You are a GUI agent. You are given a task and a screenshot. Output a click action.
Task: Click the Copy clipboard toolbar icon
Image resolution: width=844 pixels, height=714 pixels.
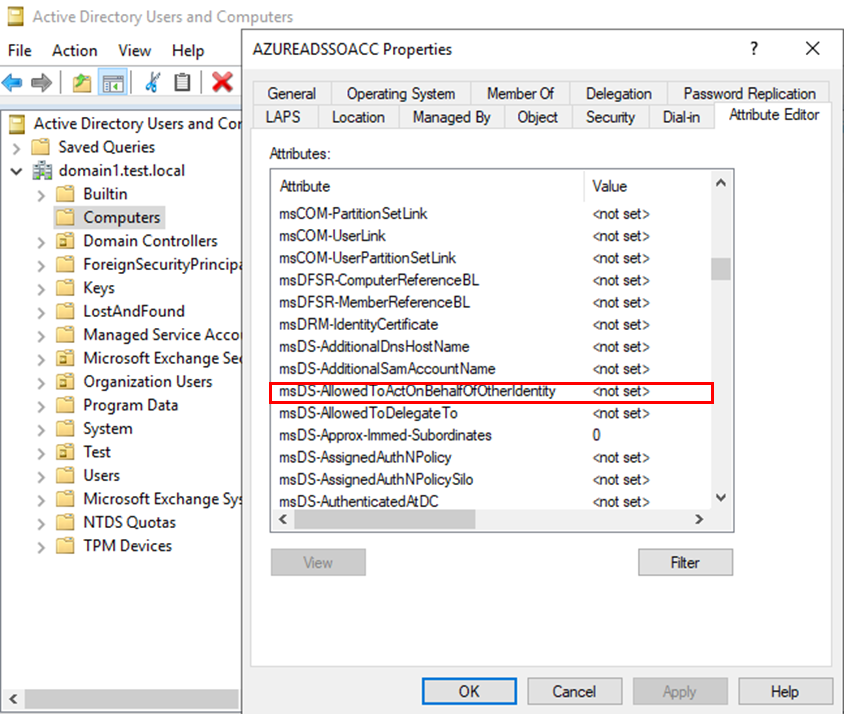[x=182, y=82]
